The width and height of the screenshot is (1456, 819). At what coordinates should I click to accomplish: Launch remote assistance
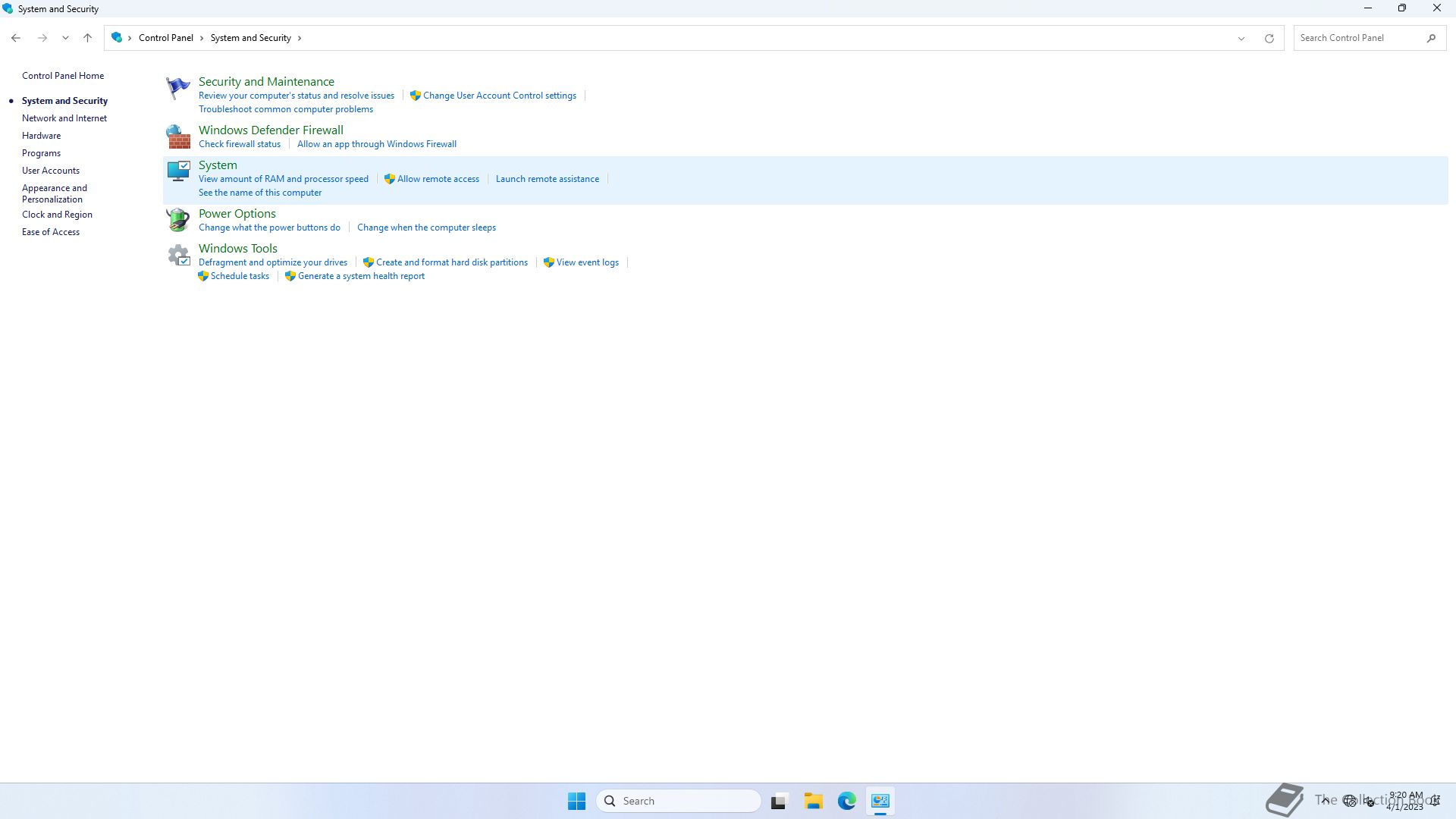(548, 179)
